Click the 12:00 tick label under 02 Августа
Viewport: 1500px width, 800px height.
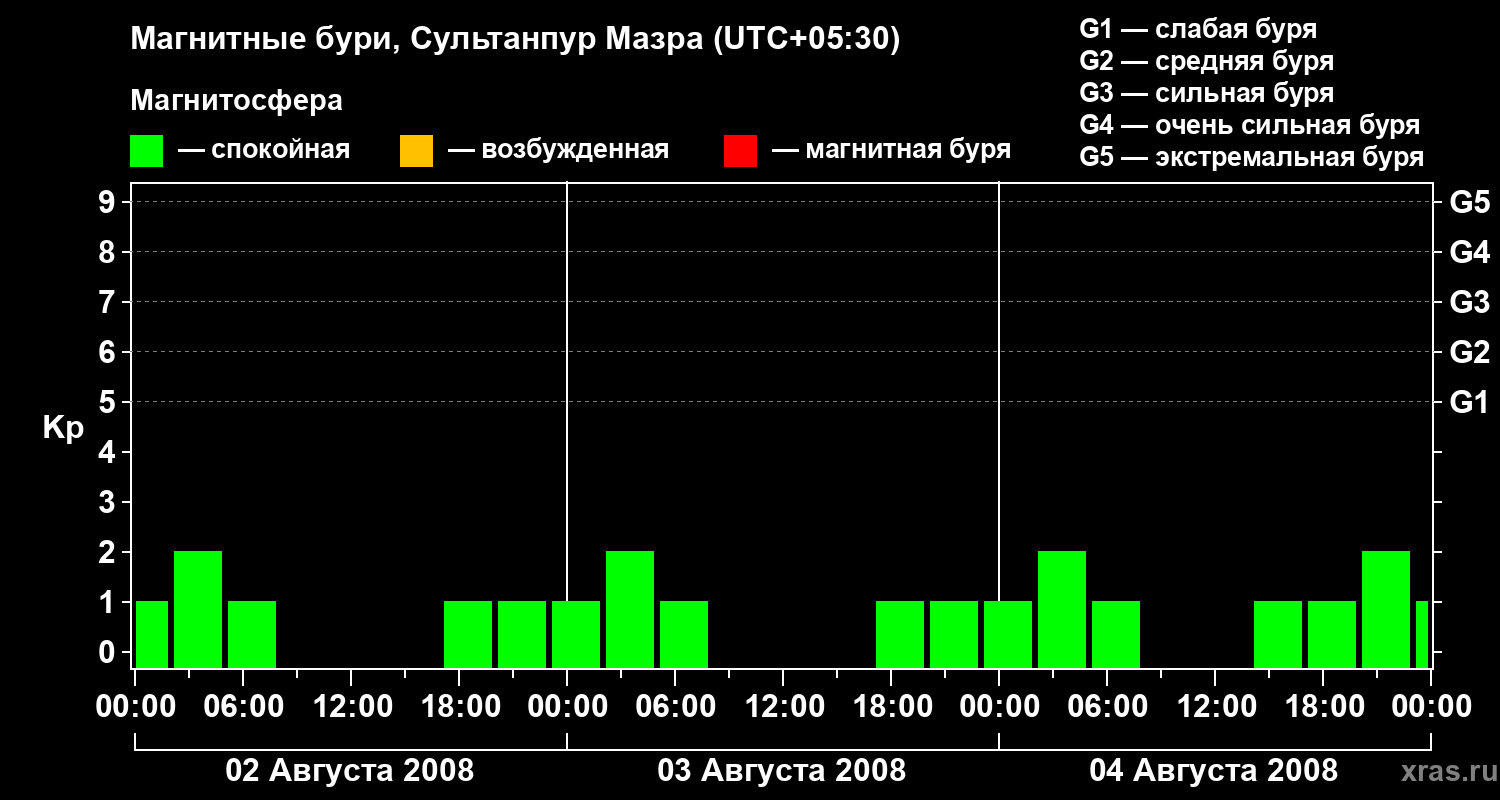pyautogui.click(x=352, y=707)
